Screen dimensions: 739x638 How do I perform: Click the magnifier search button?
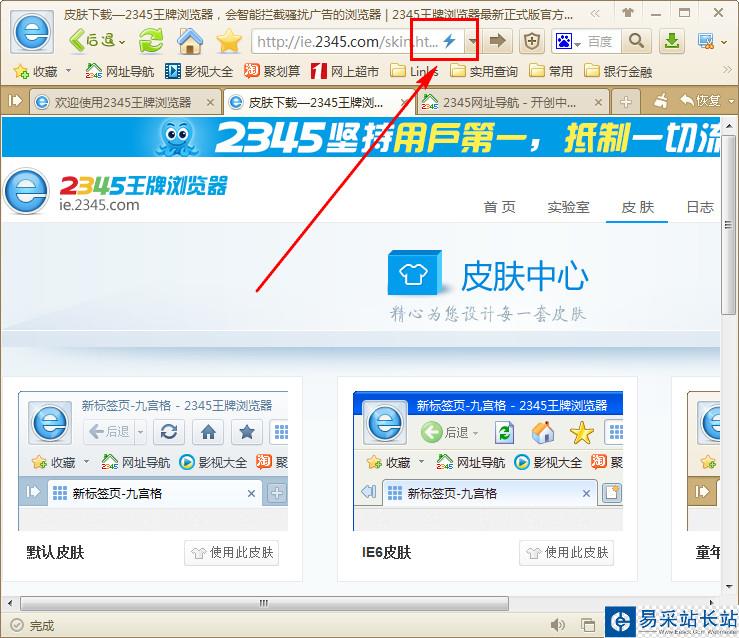click(x=636, y=41)
